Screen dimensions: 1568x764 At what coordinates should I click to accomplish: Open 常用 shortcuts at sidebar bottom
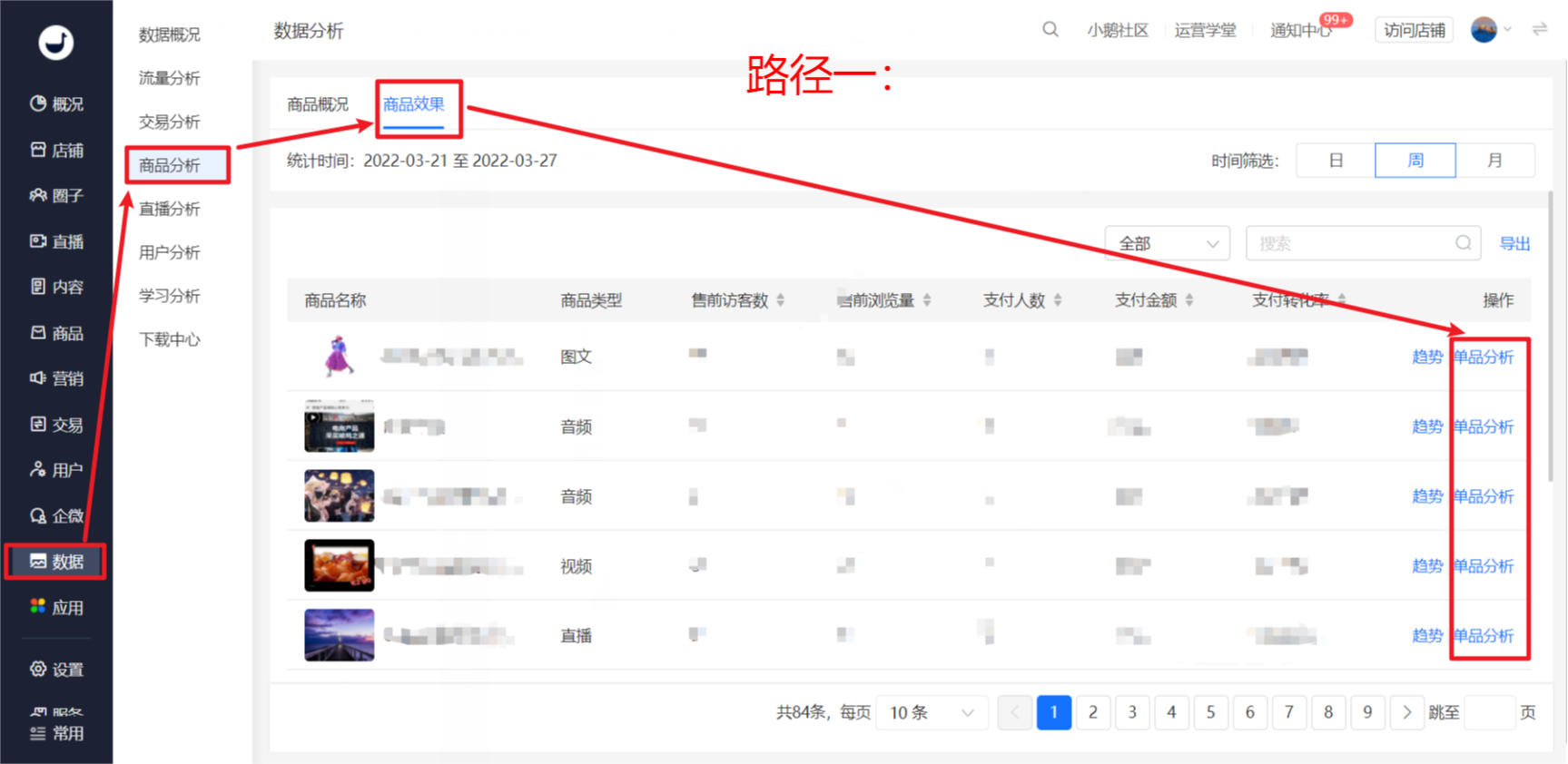(x=56, y=733)
